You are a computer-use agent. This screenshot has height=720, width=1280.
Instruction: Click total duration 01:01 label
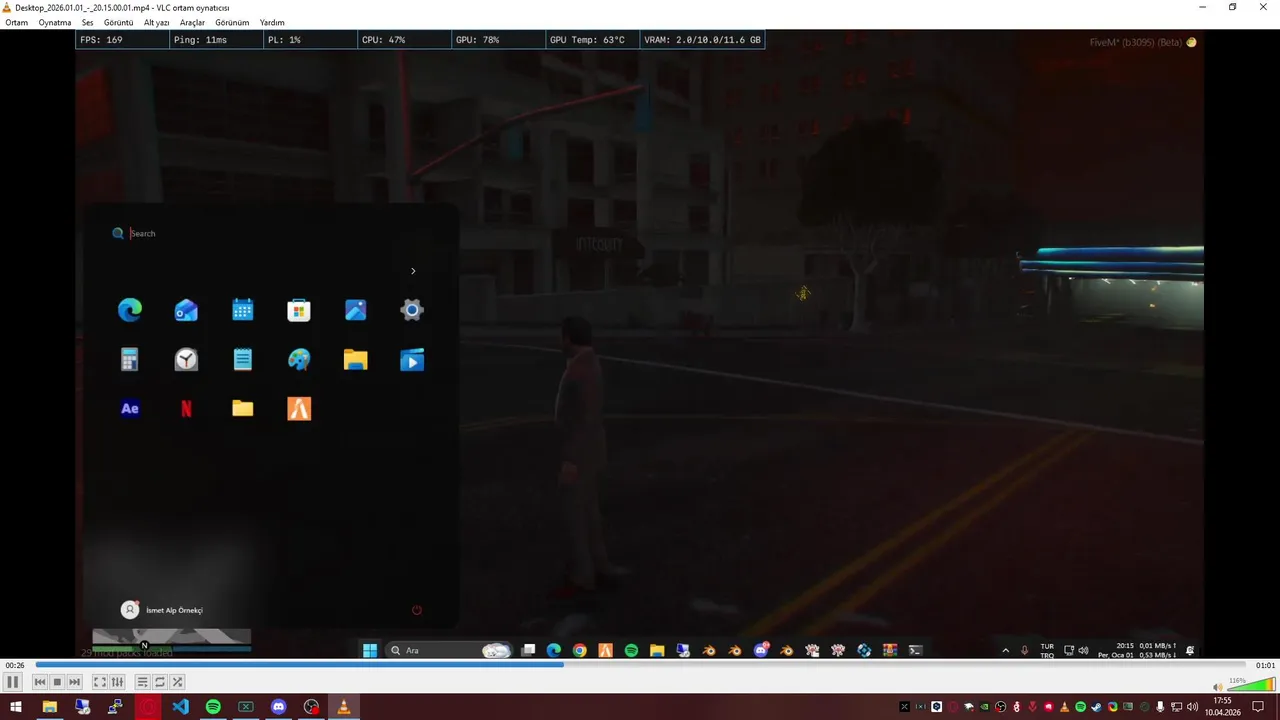click(x=1265, y=665)
